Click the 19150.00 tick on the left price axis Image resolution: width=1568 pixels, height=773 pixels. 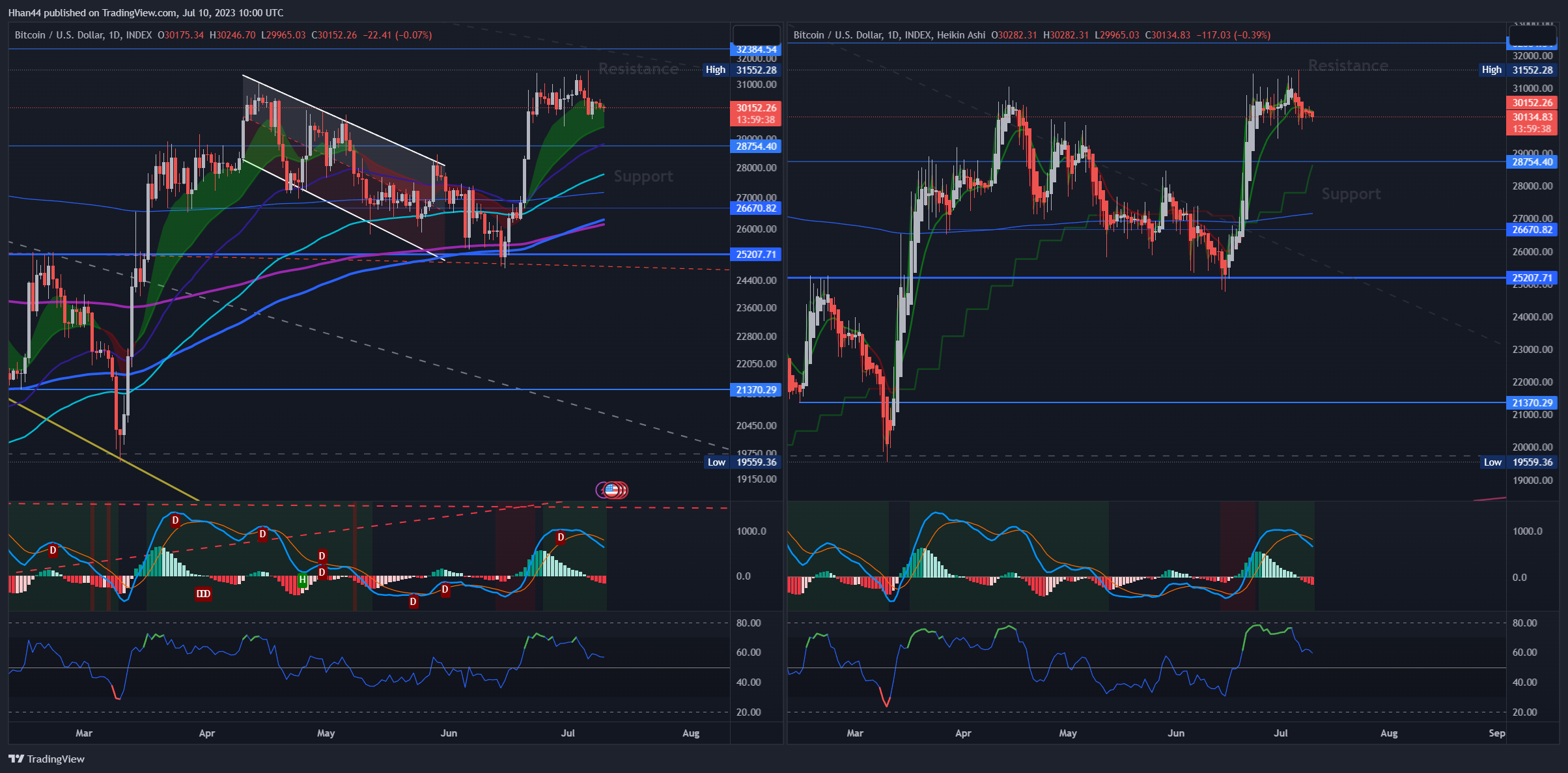[x=757, y=479]
